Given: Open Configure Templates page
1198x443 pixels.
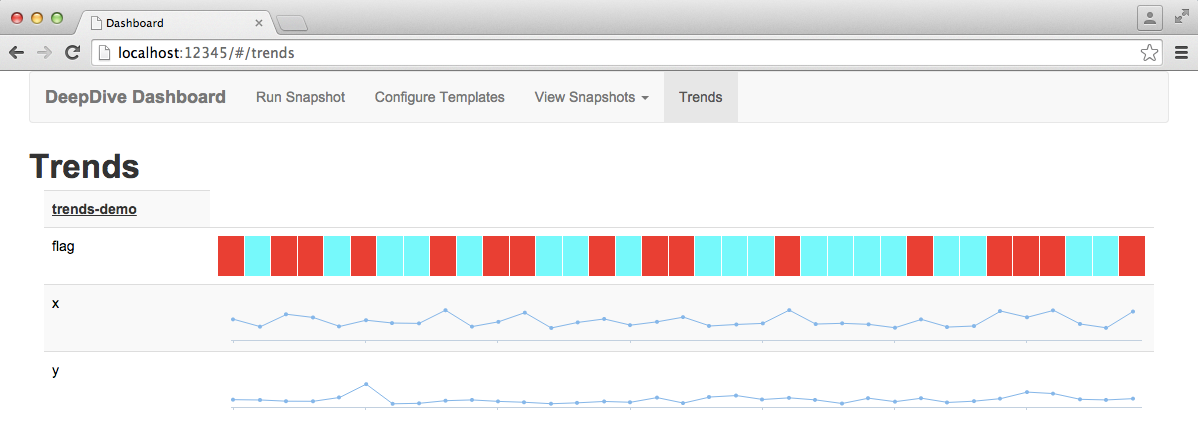Looking at the screenshot, I should pyautogui.click(x=439, y=97).
